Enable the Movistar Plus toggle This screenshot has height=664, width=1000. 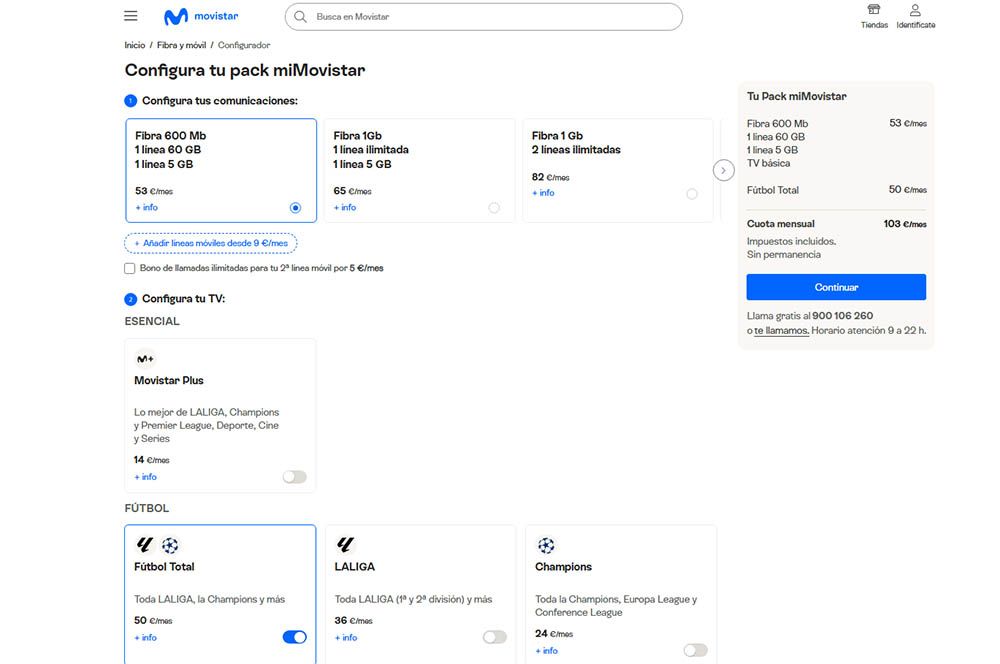(x=295, y=476)
